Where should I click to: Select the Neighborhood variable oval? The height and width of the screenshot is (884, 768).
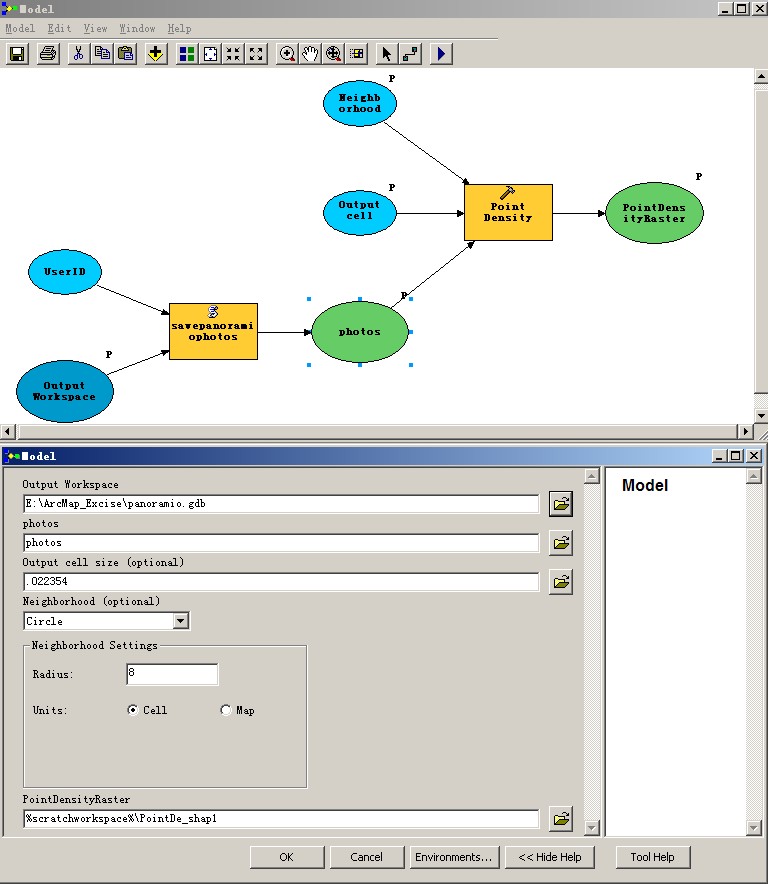(x=360, y=103)
